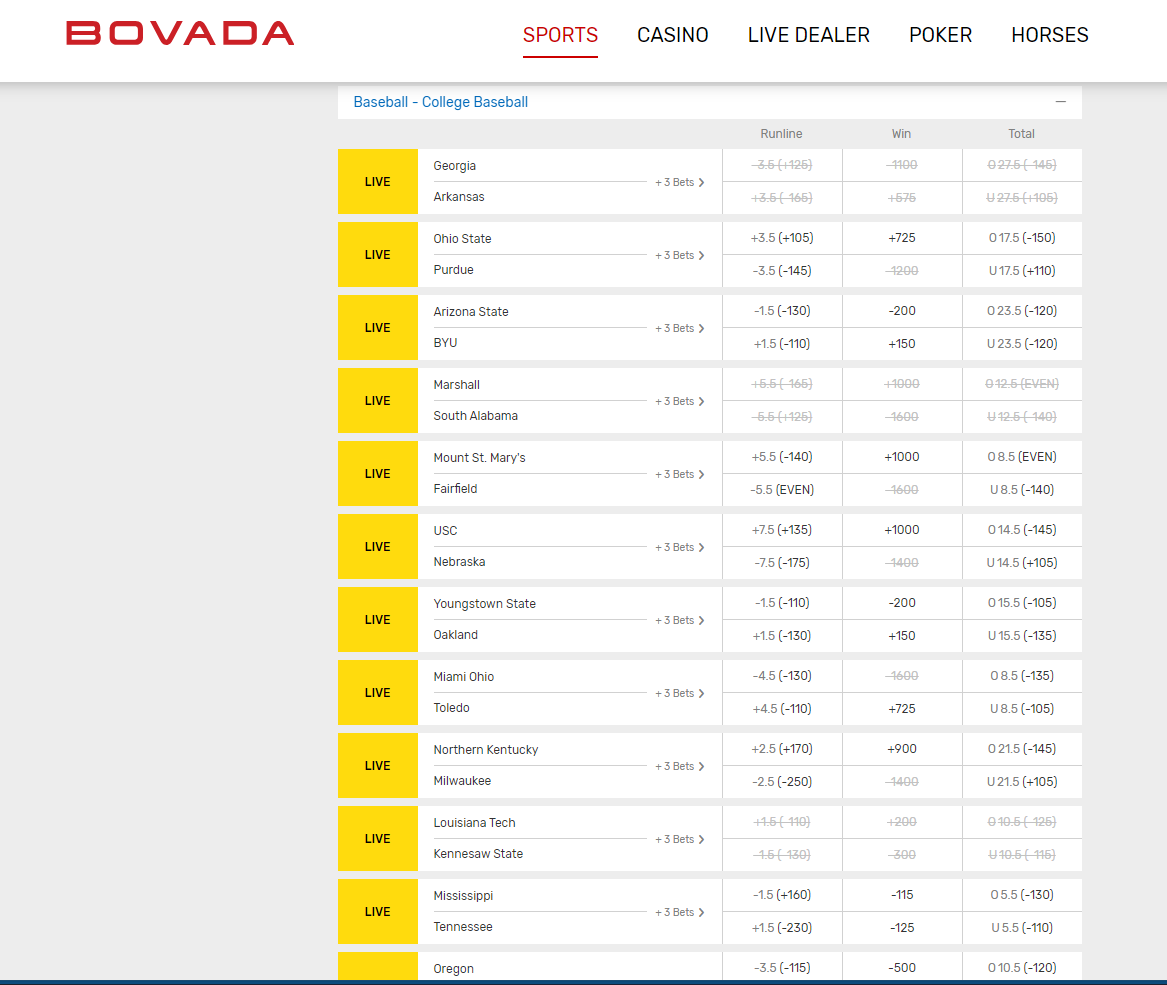Pick over 5.5 (-130) in Mississippi game
The width and height of the screenshot is (1167, 985).
pos(1022,895)
